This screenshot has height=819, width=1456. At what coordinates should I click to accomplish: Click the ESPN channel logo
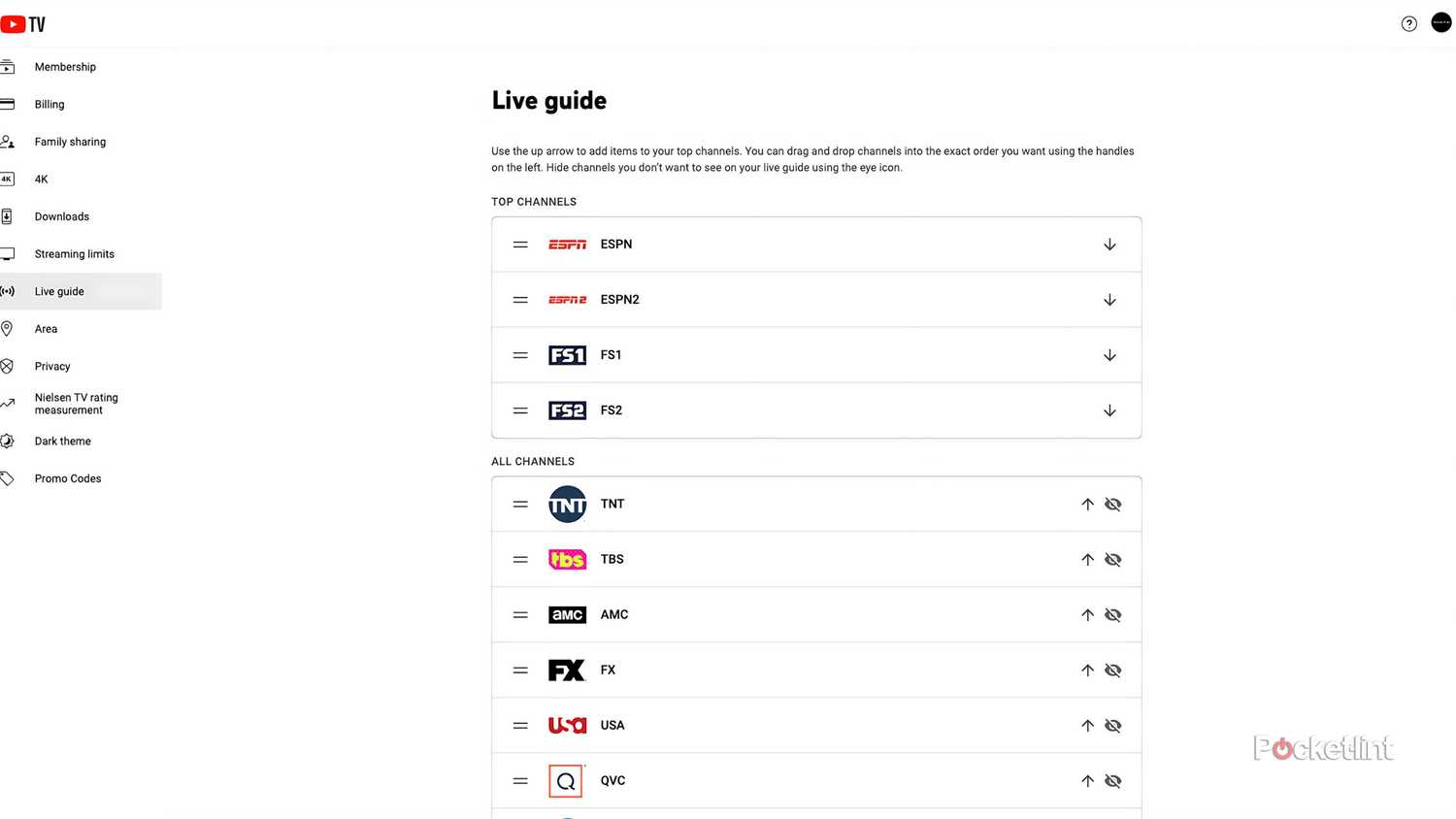pos(567,245)
